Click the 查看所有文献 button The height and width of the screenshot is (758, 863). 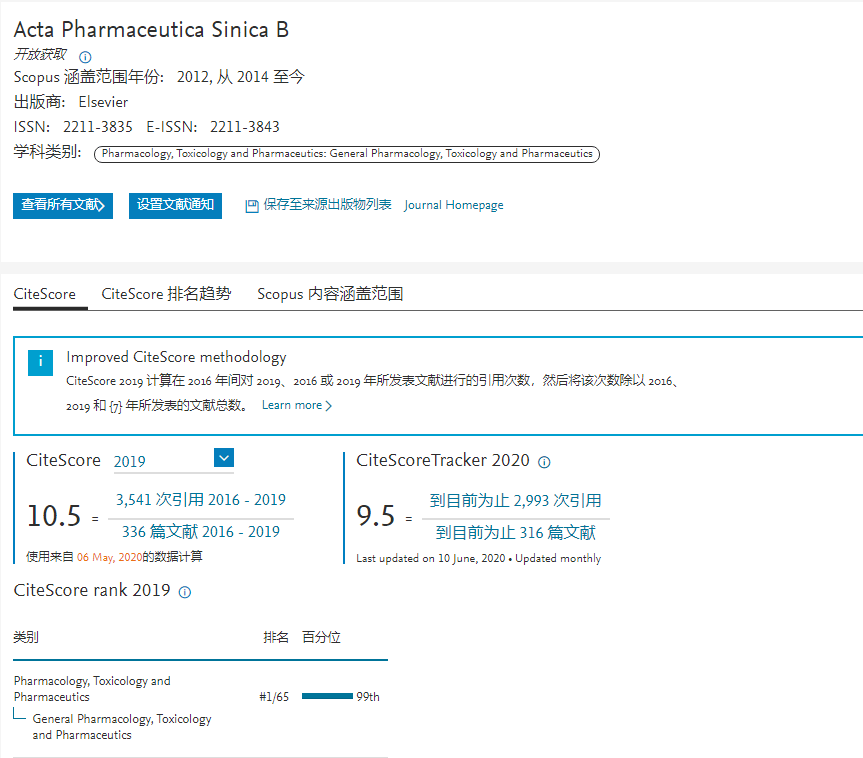point(63,205)
